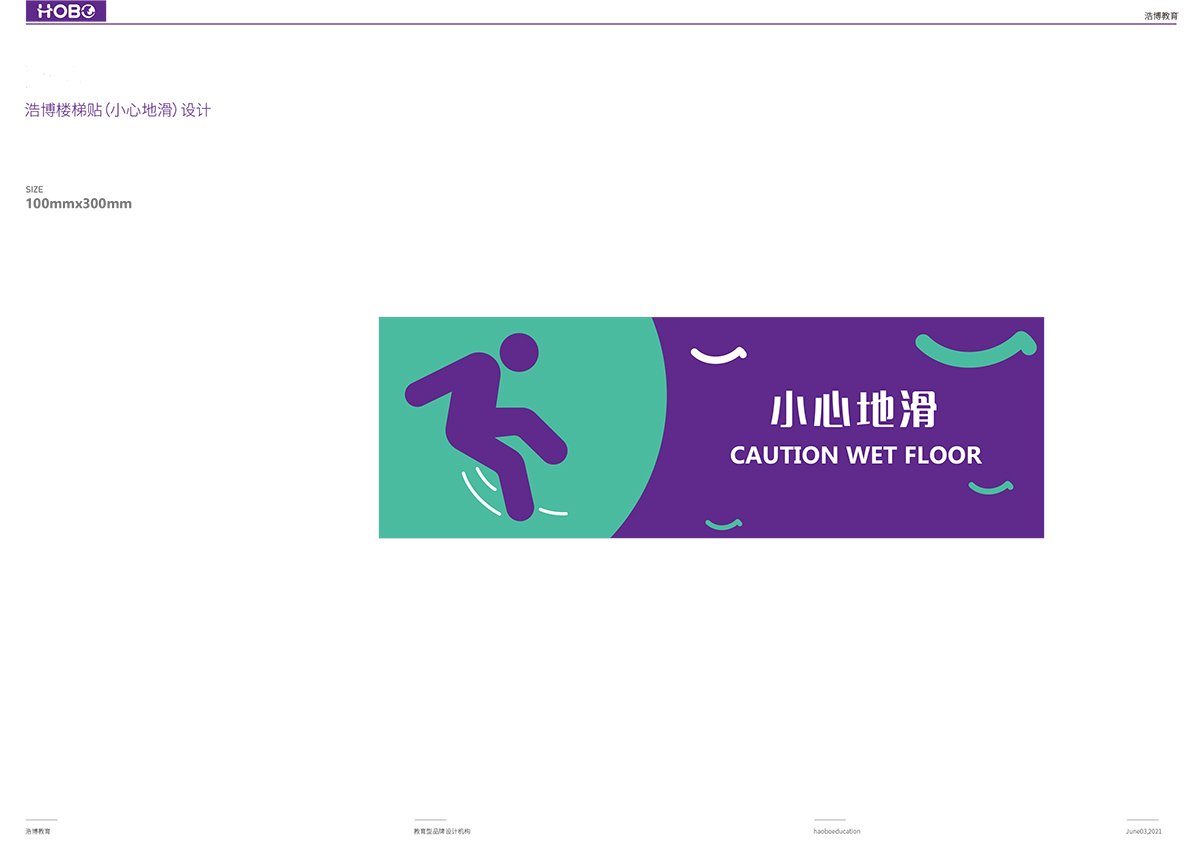Click the round head of the slipping figure

[518, 352]
